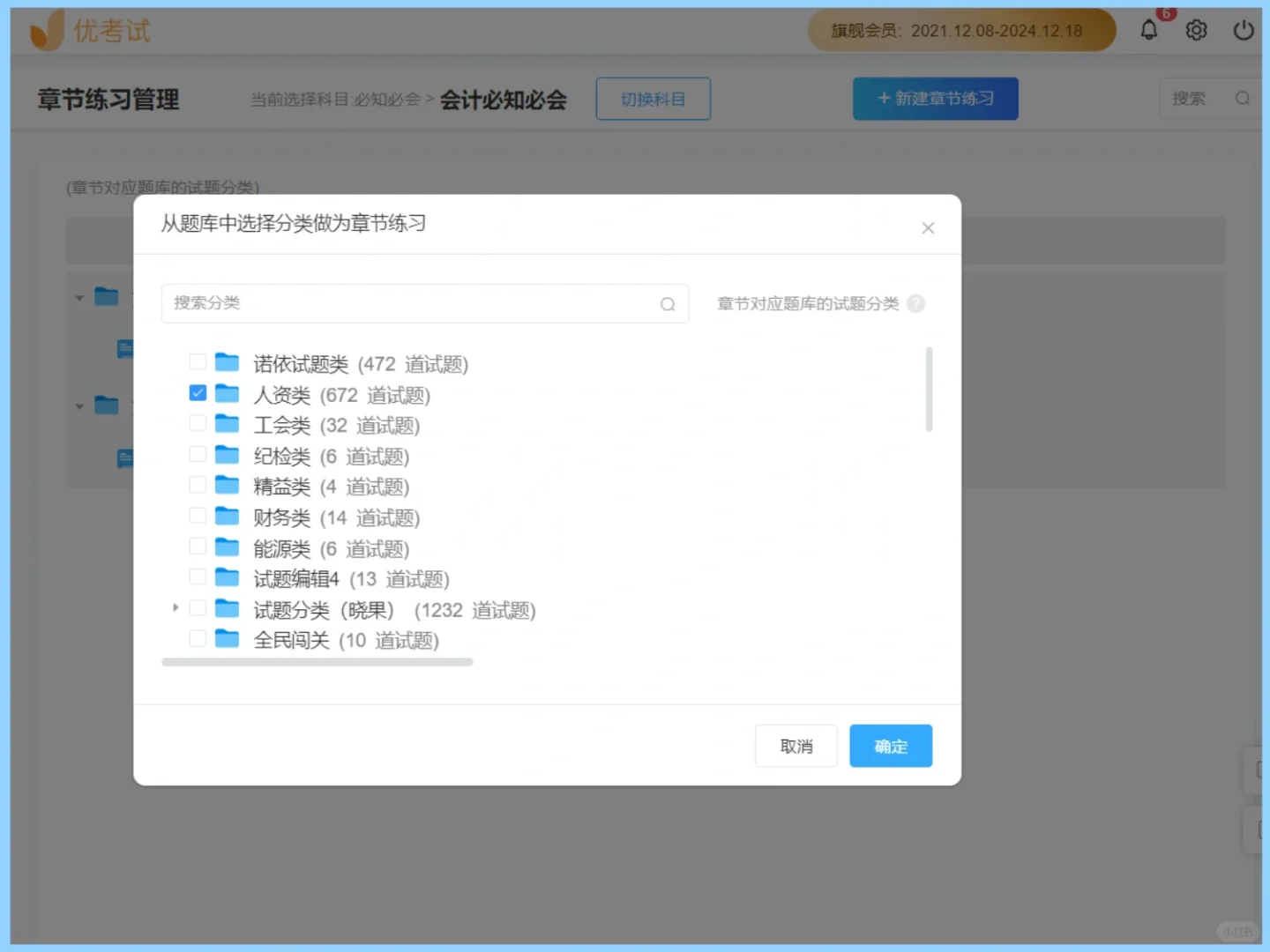Collapse the first folder in the background tree
The width and height of the screenshot is (1270, 952).
click(78, 297)
